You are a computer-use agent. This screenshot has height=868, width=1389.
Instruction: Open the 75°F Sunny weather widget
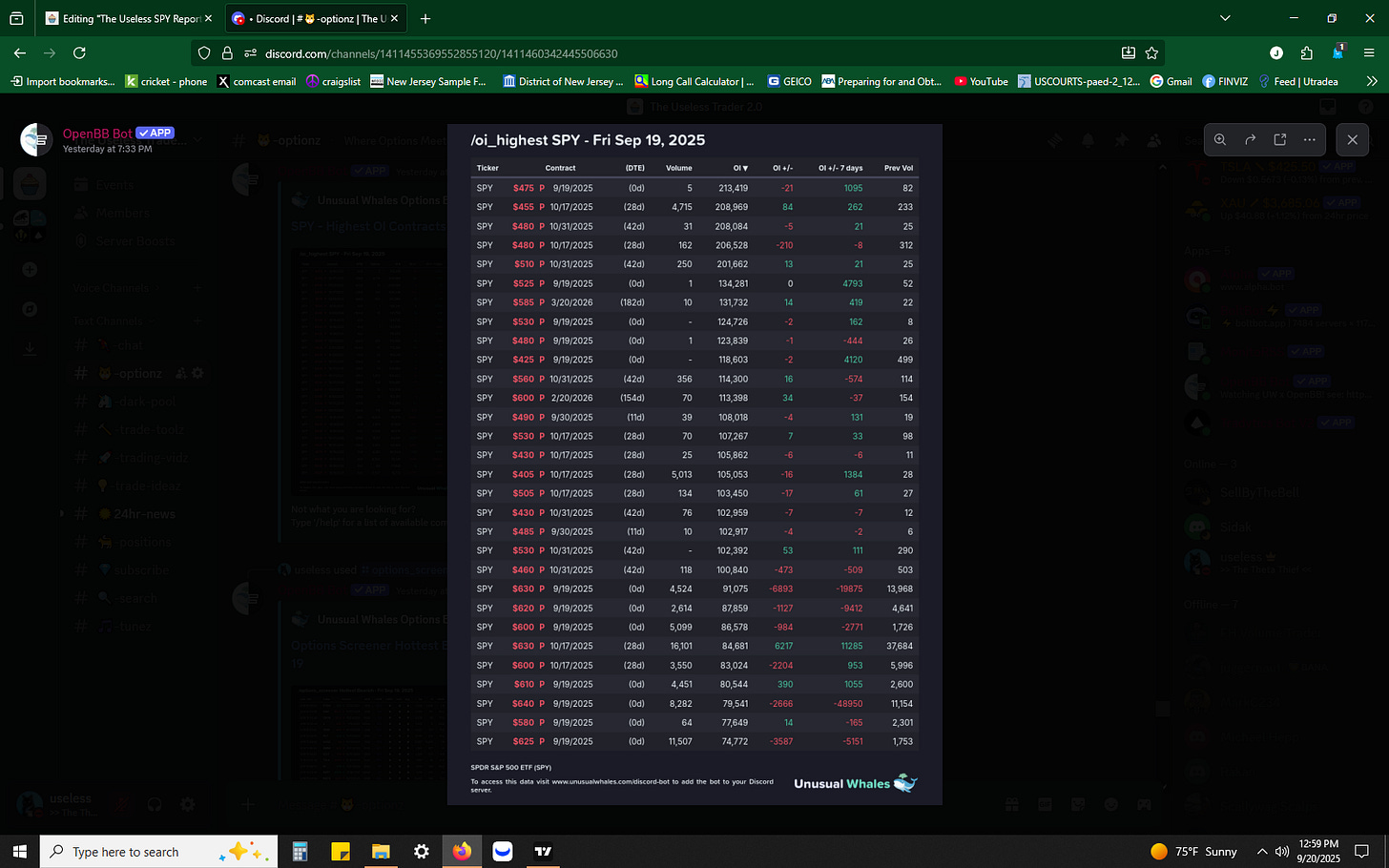[1193, 851]
